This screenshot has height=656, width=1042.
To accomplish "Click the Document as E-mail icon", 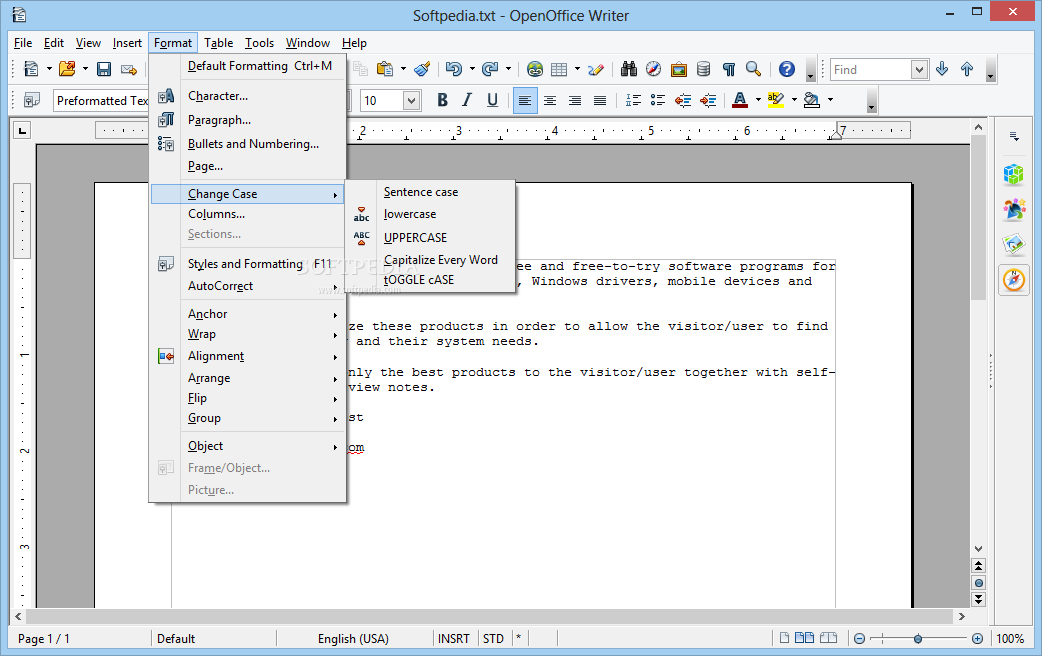I will click(x=128, y=69).
